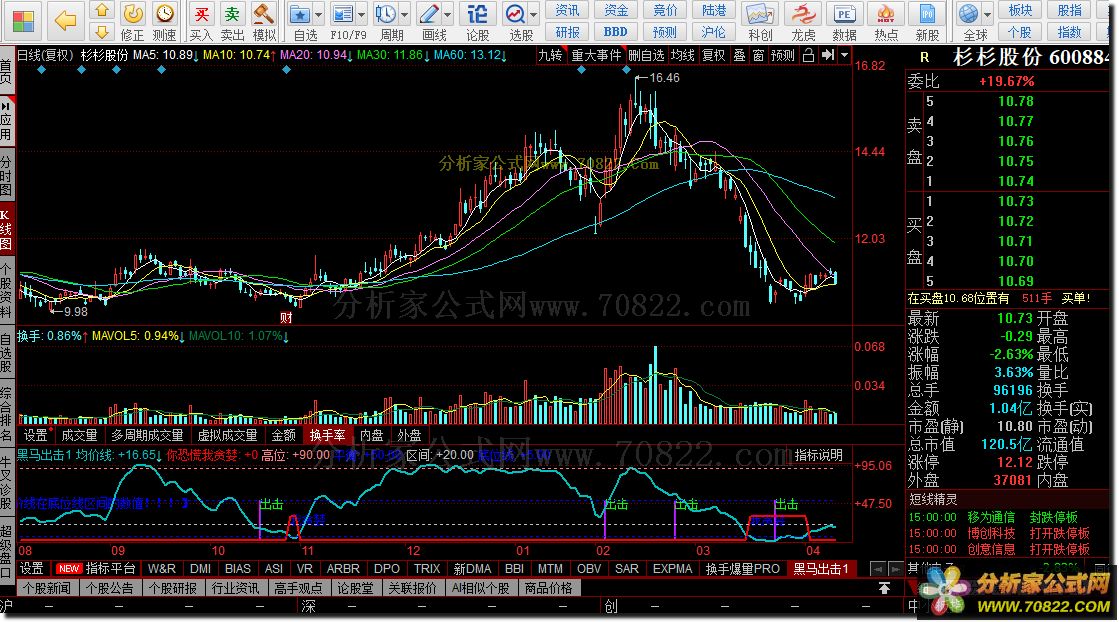1119x622 pixels.
Task: Open the 自选 favorites folder icon
Action: (300, 14)
